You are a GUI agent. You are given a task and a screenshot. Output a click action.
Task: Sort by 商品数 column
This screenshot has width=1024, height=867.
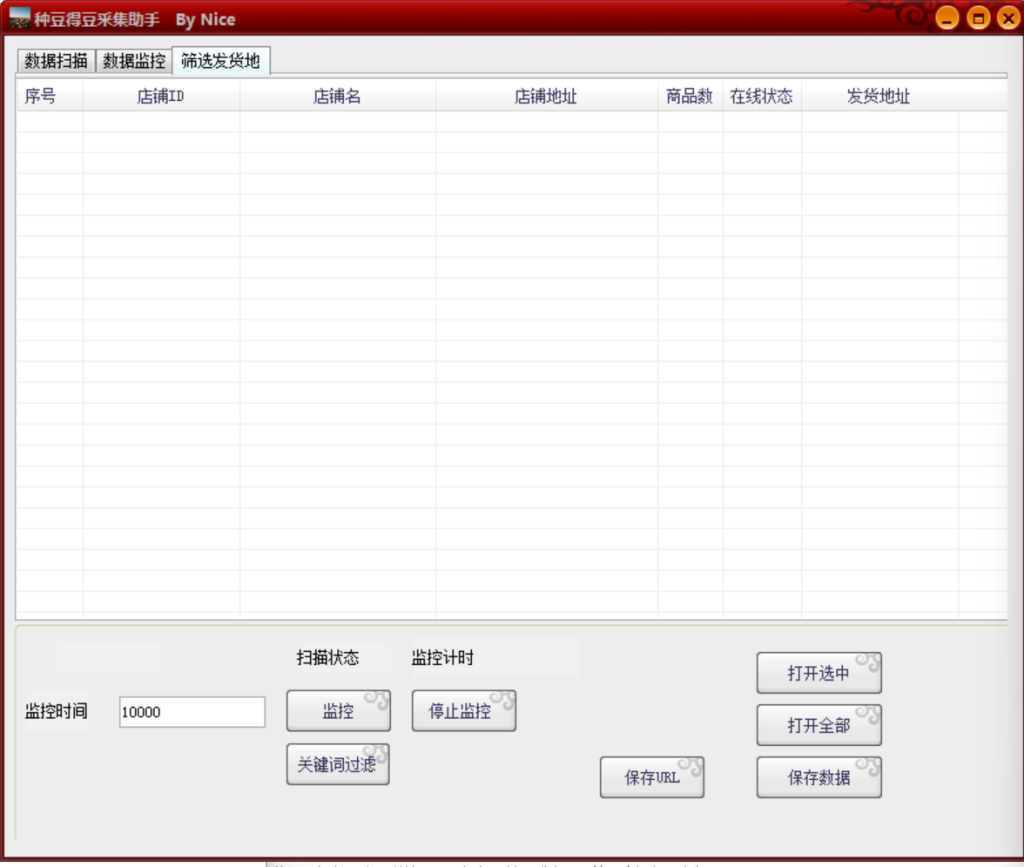[x=690, y=97]
